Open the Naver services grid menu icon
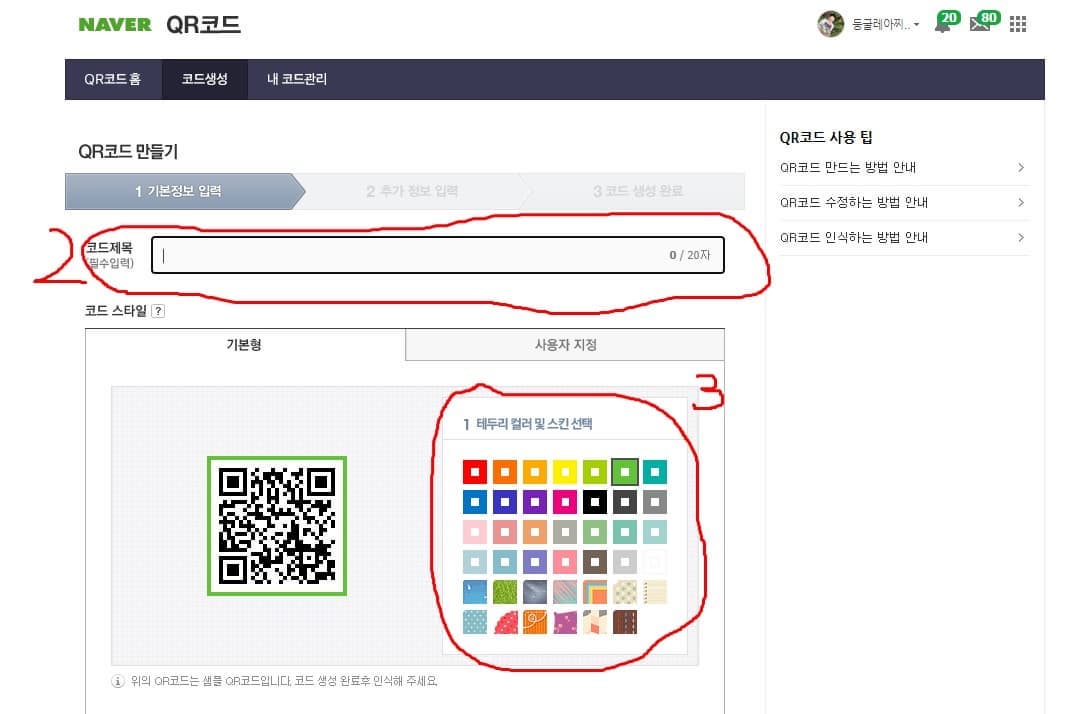 (x=1017, y=23)
